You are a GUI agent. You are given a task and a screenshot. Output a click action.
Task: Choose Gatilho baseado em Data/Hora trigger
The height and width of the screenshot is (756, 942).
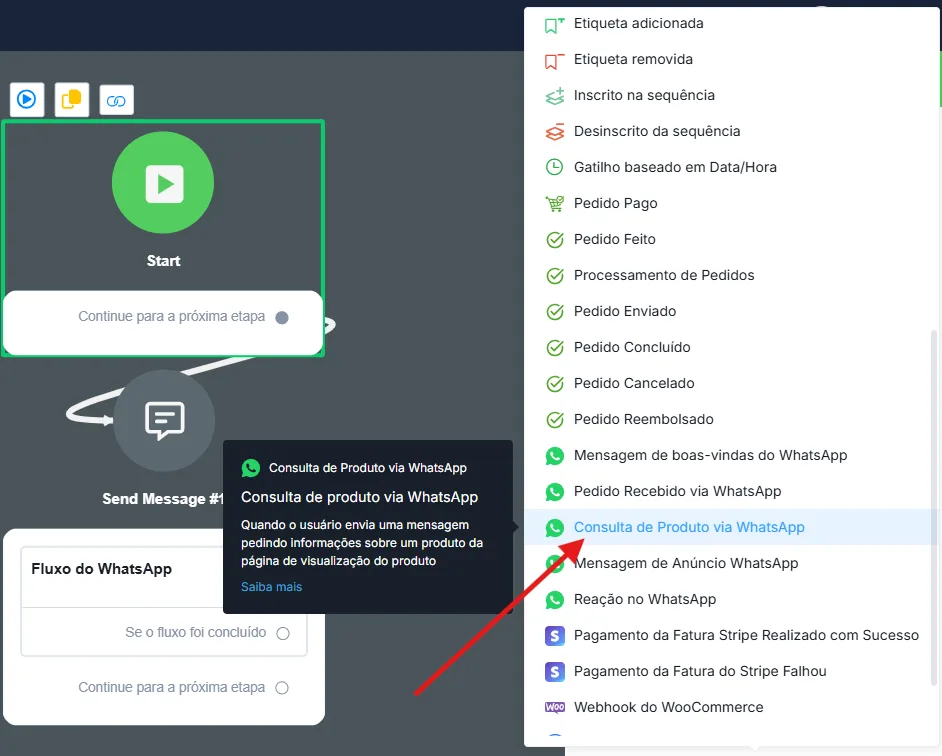[732, 167]
